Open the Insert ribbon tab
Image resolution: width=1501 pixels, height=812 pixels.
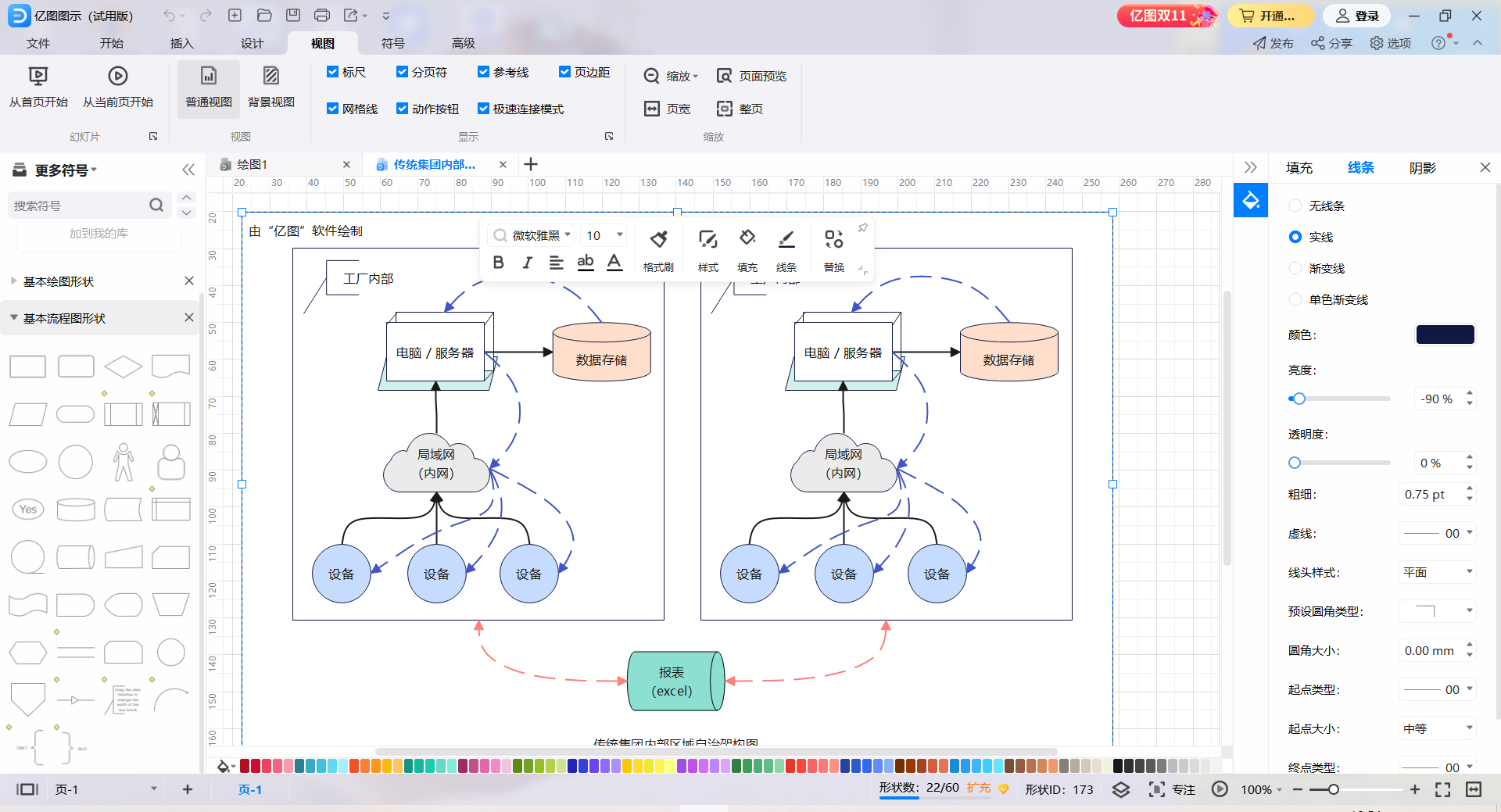tap(181, 43)
